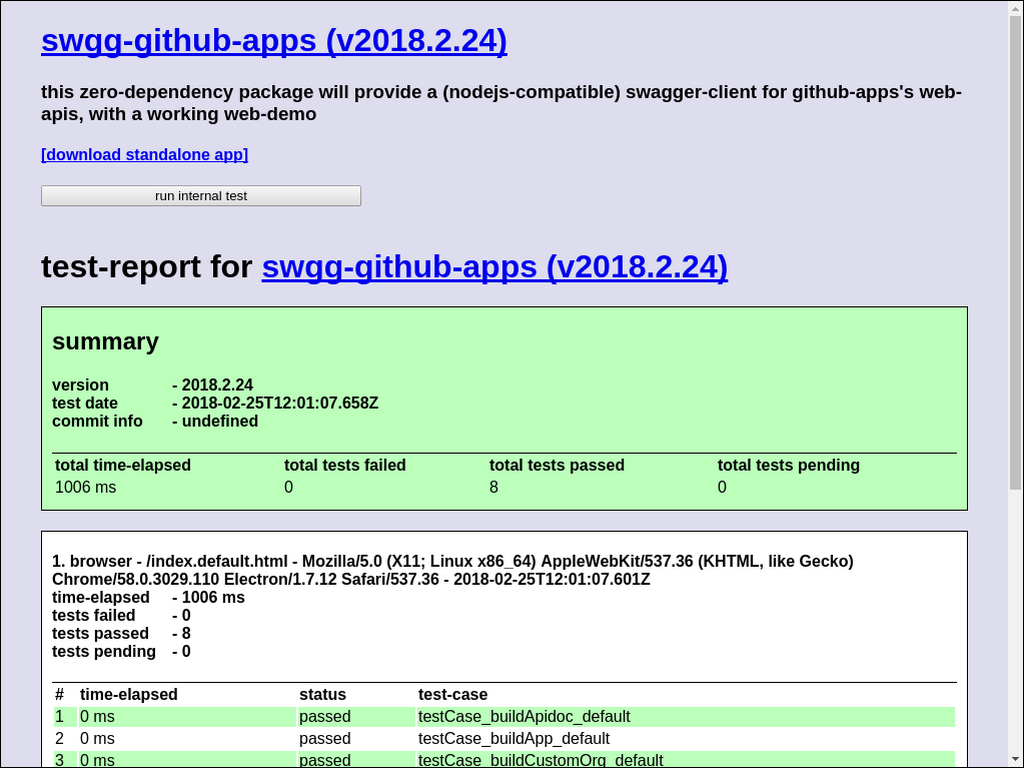Click the scrollbar up arrow
This screenshot has width=1024, height=768.
tap(1016, 7)
